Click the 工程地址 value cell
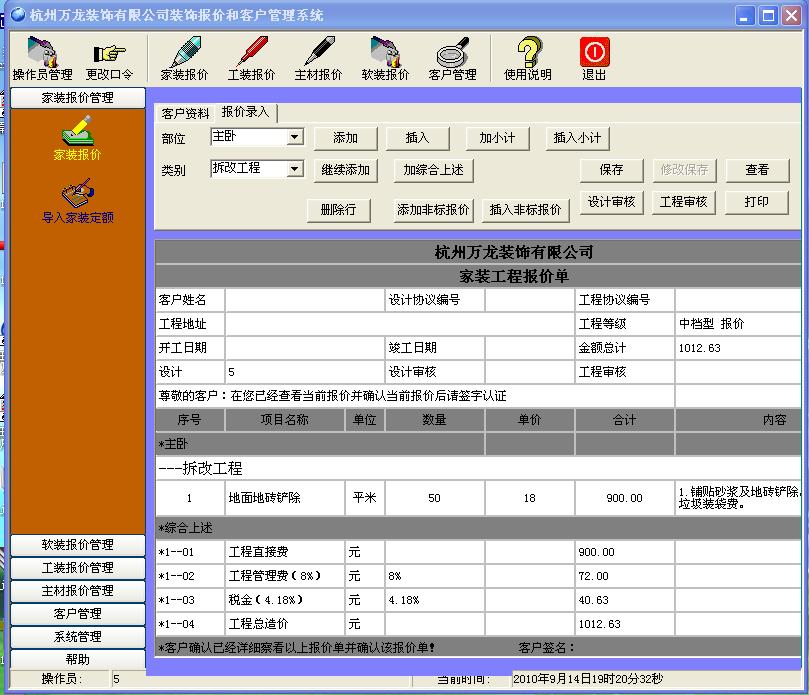 coord(399,324)
